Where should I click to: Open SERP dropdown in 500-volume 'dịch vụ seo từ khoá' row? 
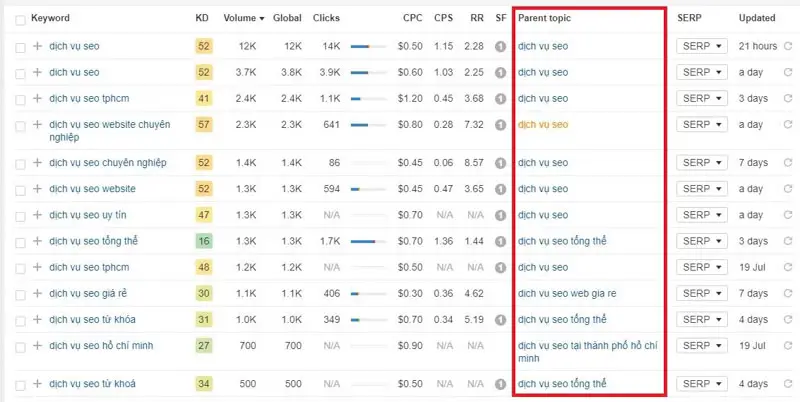pyautogui.click(x=702, y=384)
